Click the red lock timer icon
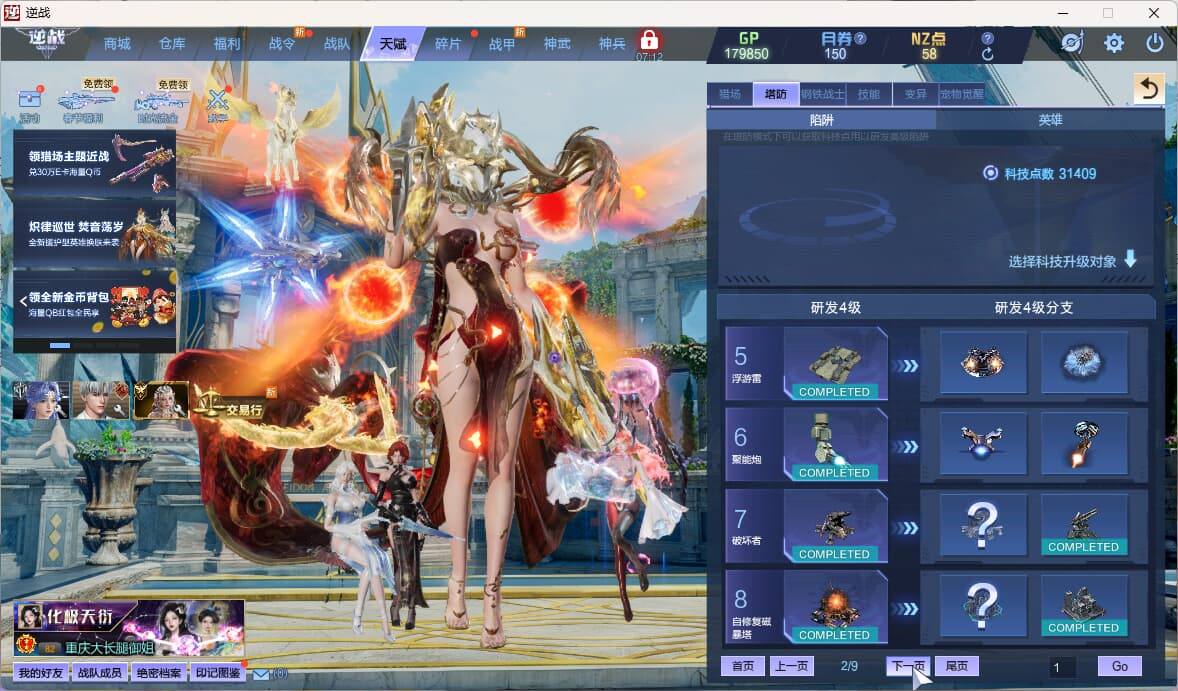This screenshot has width=1178, height=691. [x=649, y=41]
